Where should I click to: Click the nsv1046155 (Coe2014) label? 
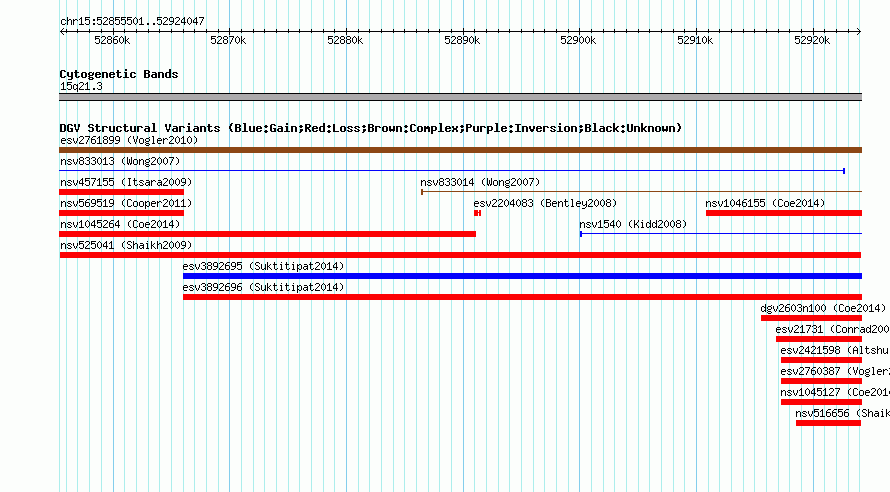click(765, 203)
